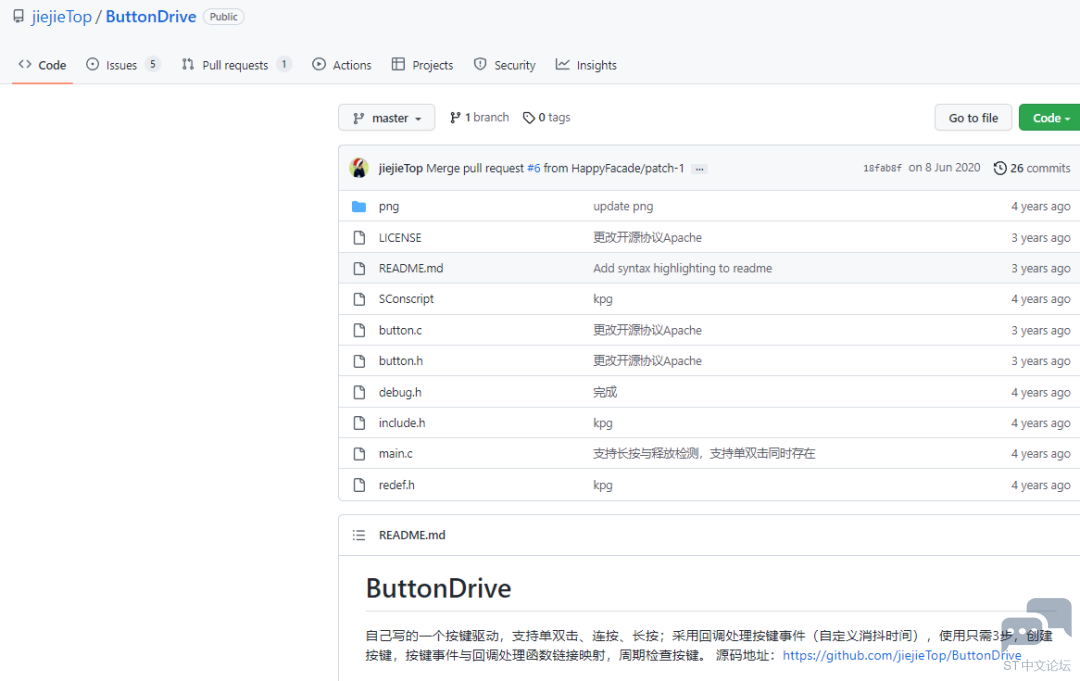Click the README.md panel heading
Screen dimensions: 1080x681
(412, 535)
